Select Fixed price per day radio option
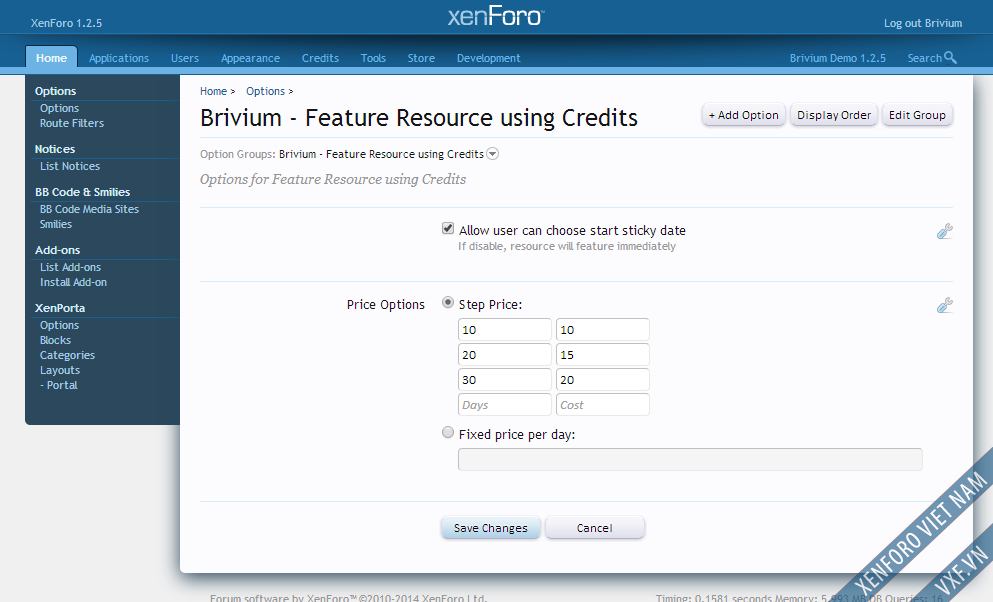The image size is (993, 602). pyautogui.click(x=448, y=432)
